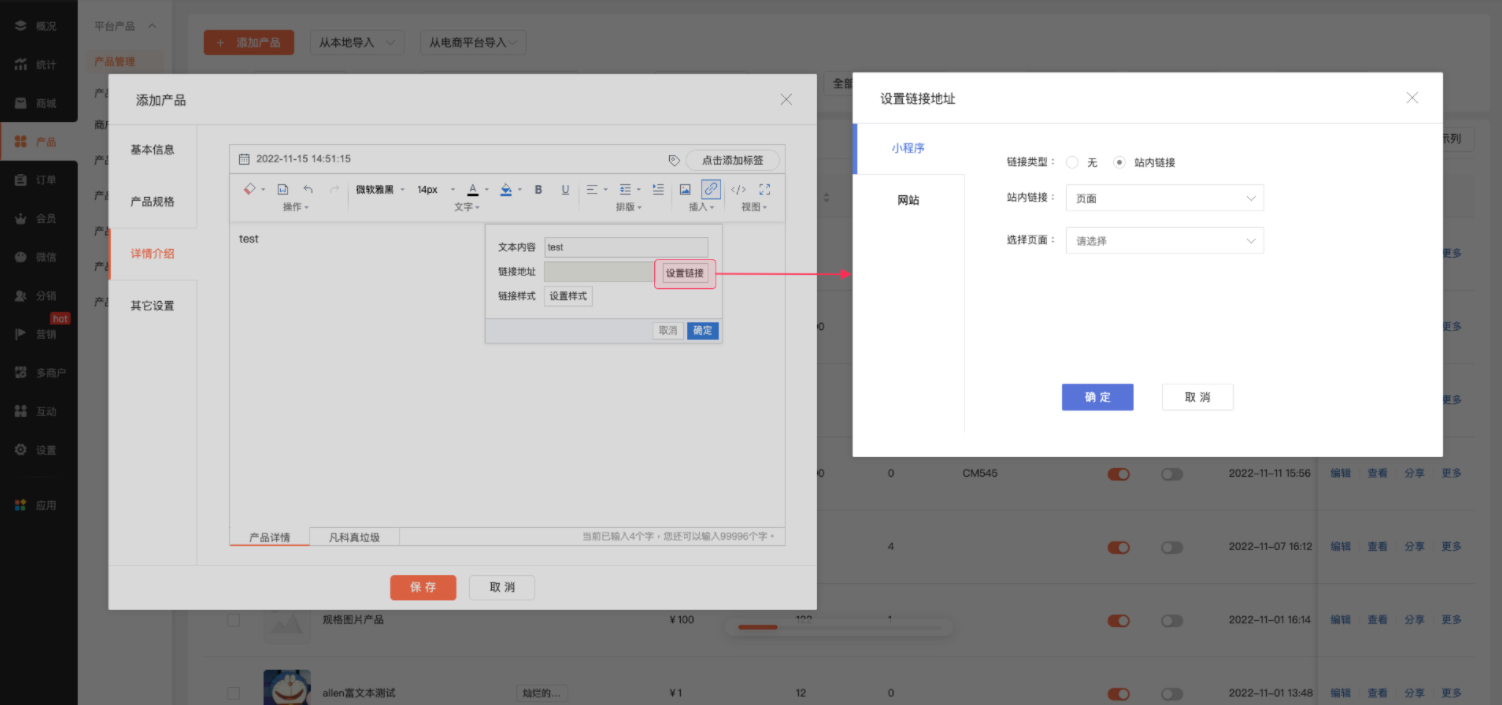
Task: Open 会员 members in the left sidebar
Action: click(x=38, y=218)
